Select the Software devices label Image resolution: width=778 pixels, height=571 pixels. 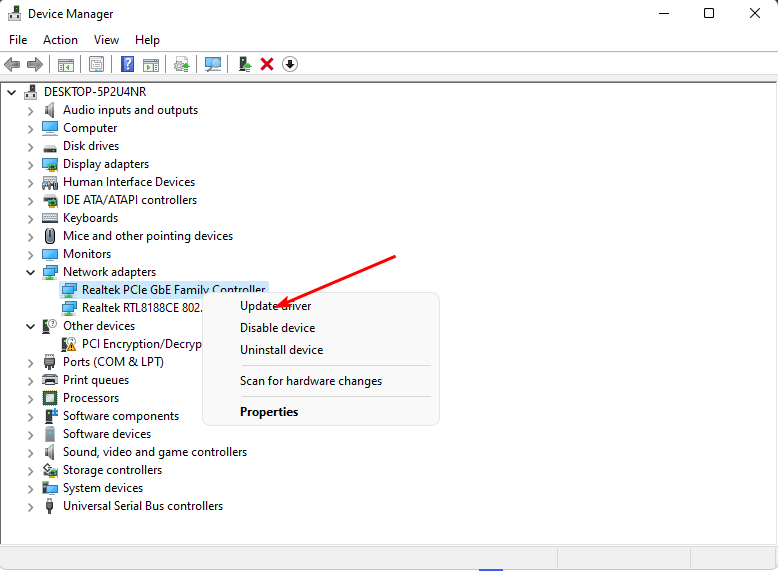(x=107, y=434)
